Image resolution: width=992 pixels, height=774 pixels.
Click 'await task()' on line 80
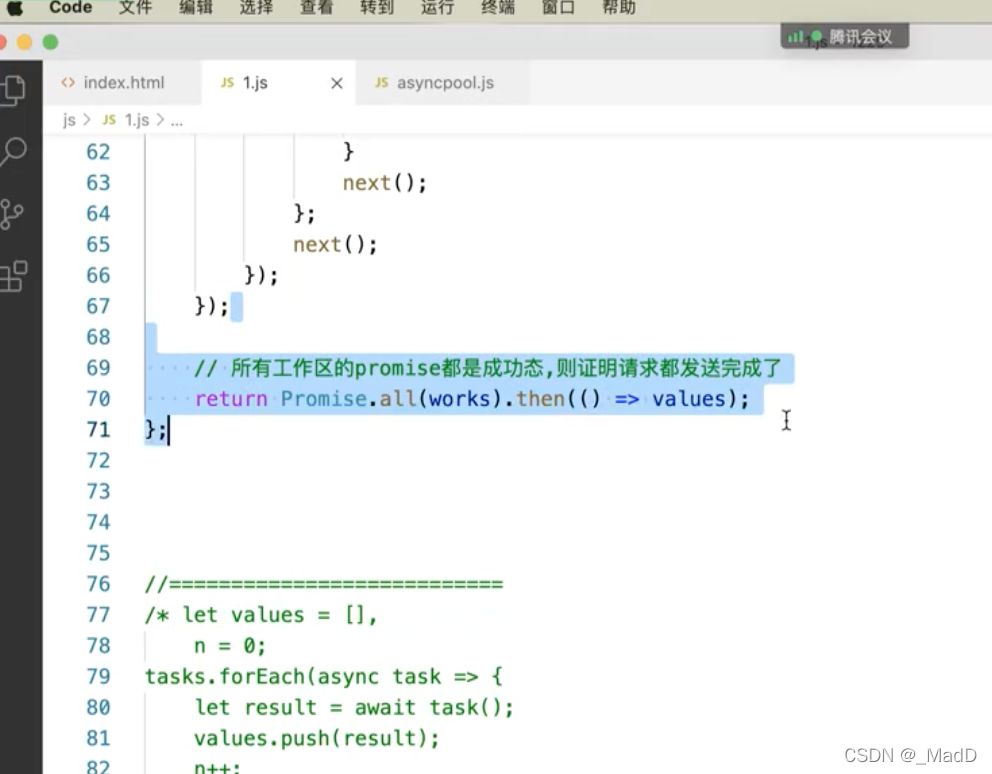(x=428, y=708)
